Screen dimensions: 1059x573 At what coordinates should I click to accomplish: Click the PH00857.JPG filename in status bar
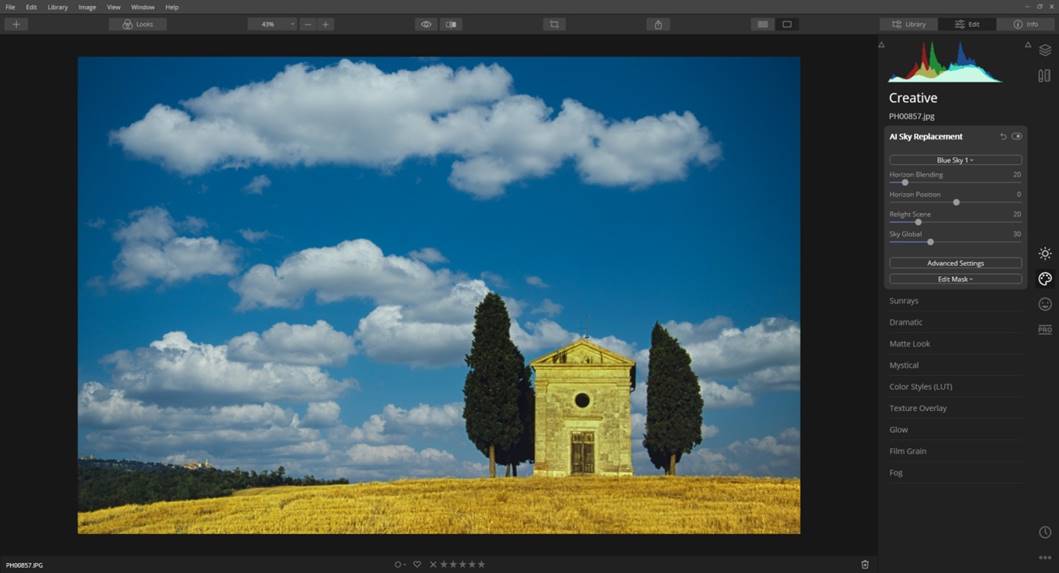coord(24,565)
